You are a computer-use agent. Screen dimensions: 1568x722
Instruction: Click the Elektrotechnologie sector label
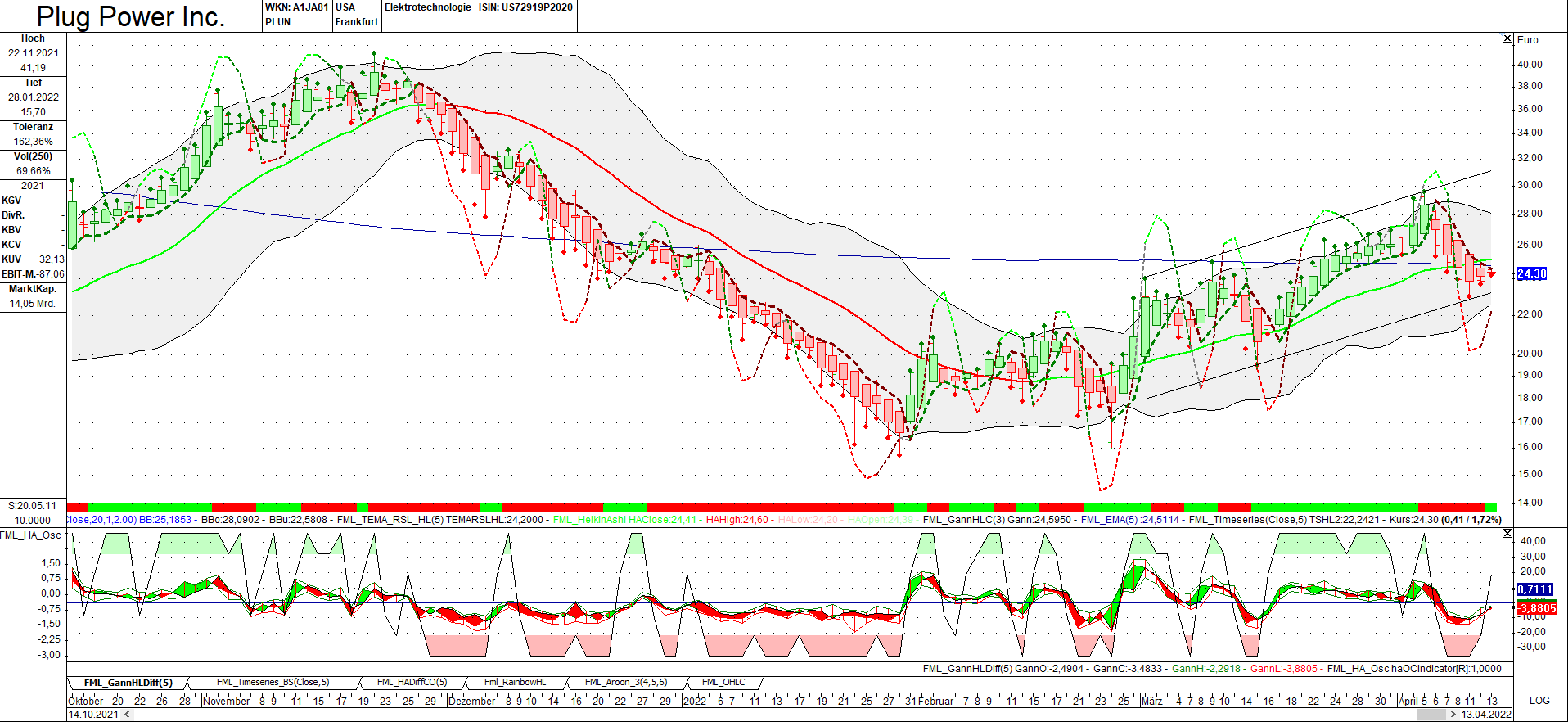click(427, 7)
